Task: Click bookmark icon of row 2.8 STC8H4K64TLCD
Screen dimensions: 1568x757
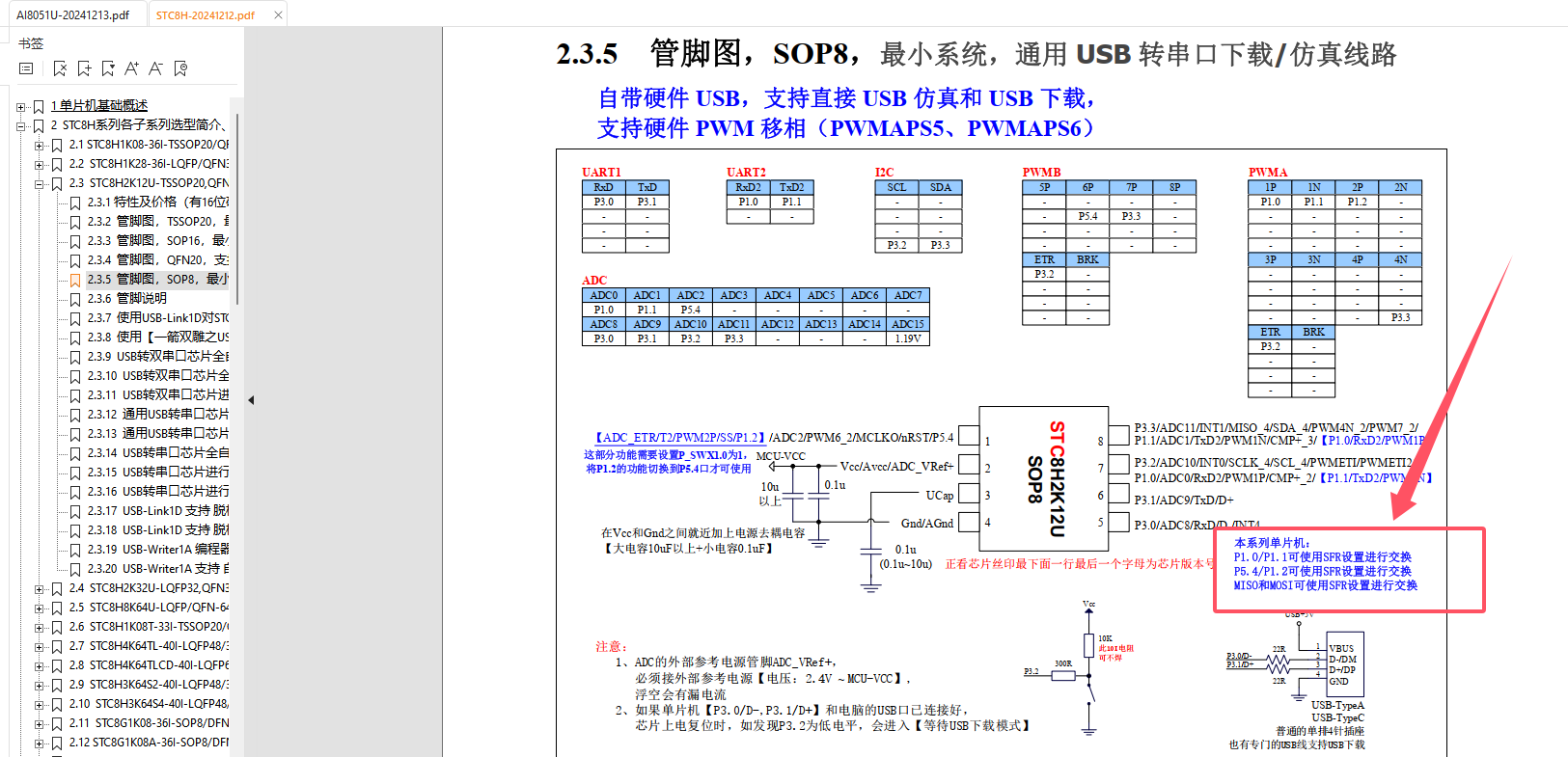Action: (x=57, y=665)
